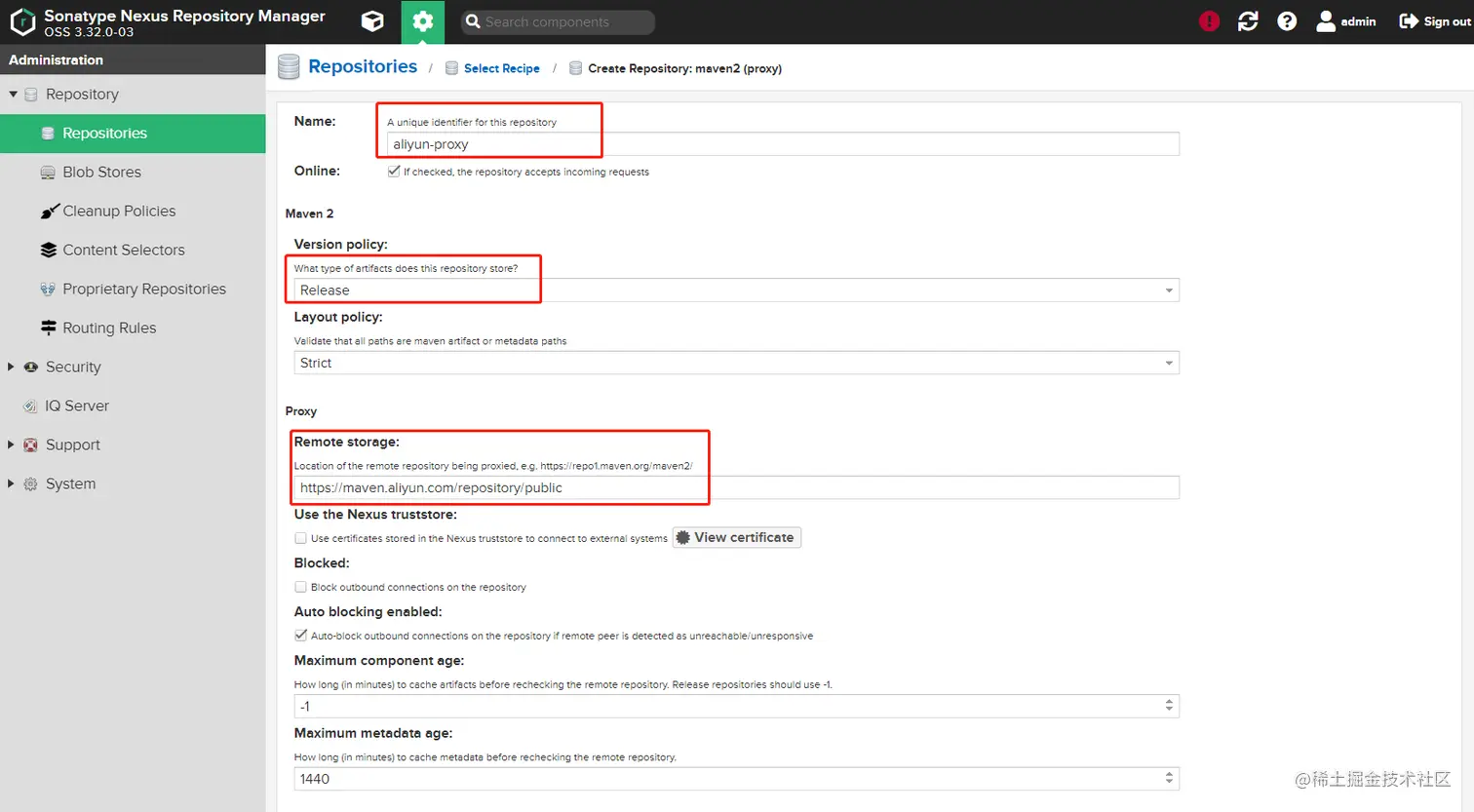Click the Support lifebuoy icon

(30, 445)
